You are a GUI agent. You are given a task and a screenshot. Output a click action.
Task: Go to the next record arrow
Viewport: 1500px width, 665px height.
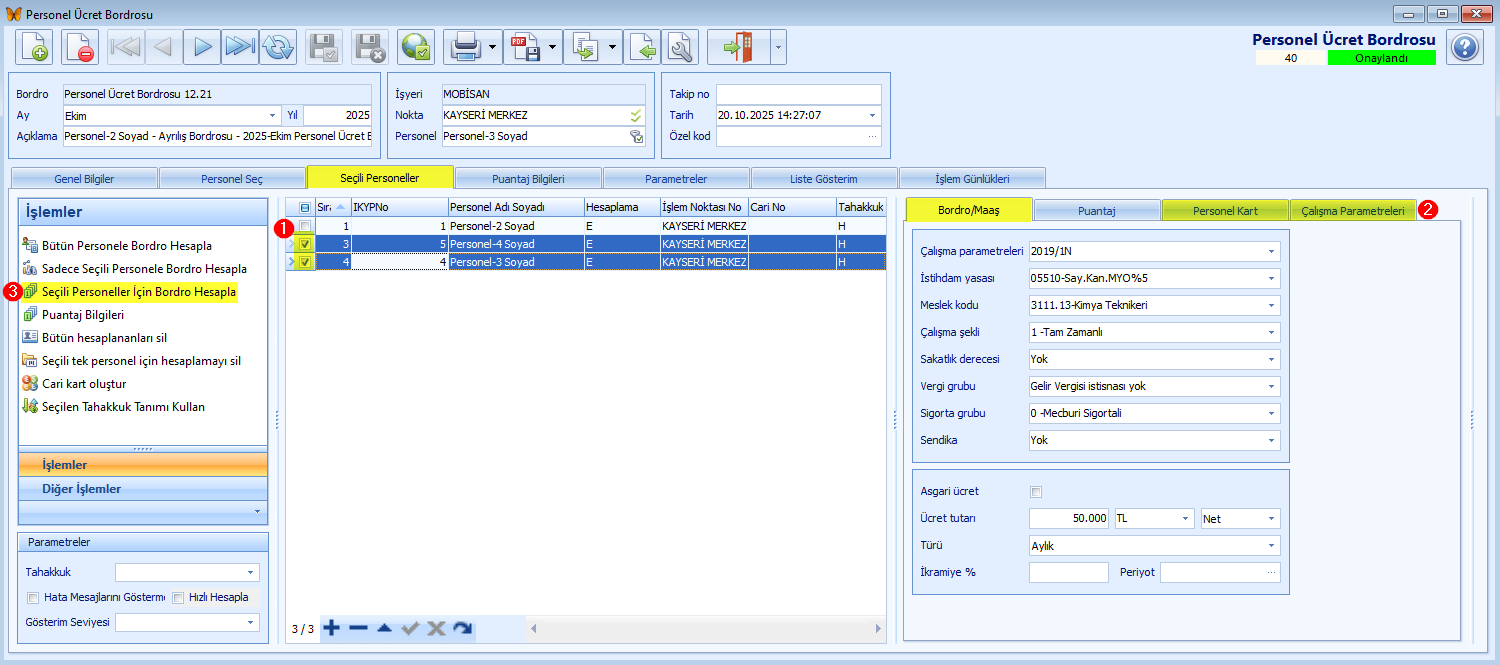202,47
